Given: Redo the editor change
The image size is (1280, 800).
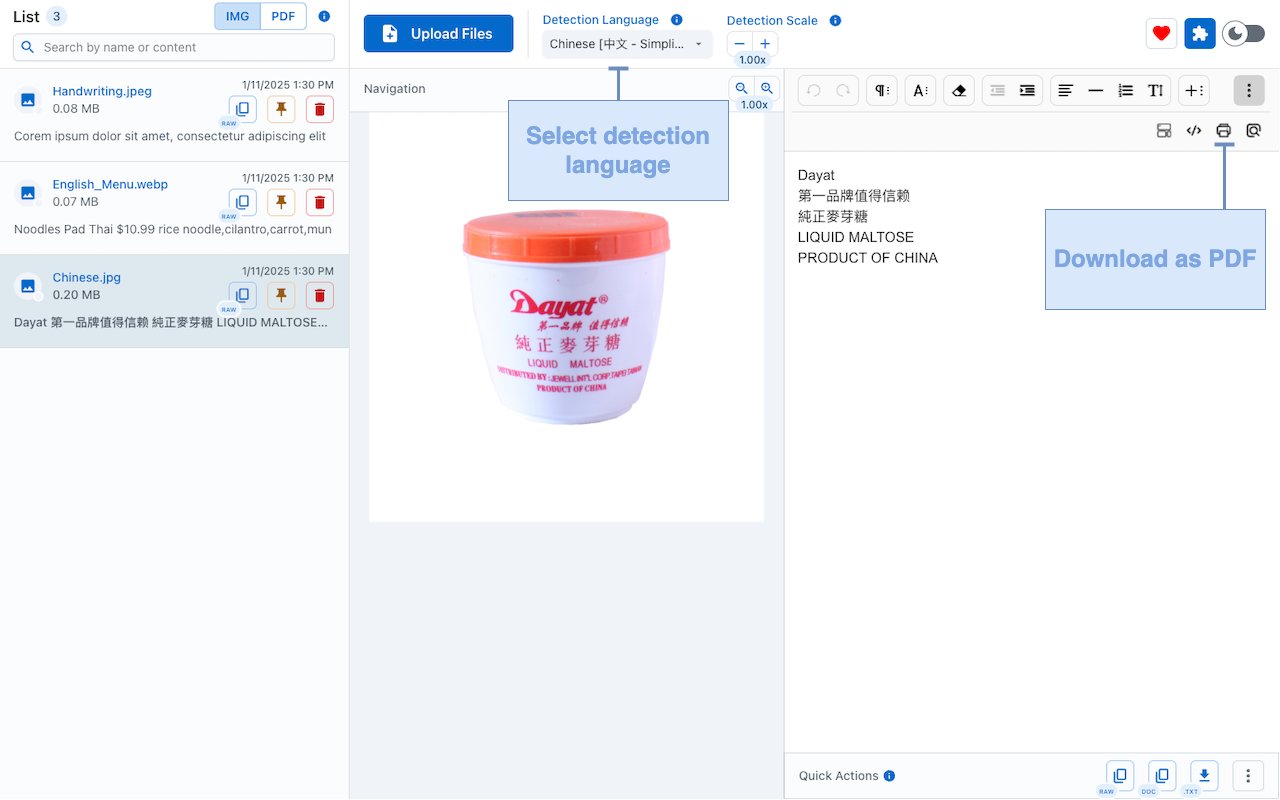Looking at the screenshot, I should click(x=843, y=90).
